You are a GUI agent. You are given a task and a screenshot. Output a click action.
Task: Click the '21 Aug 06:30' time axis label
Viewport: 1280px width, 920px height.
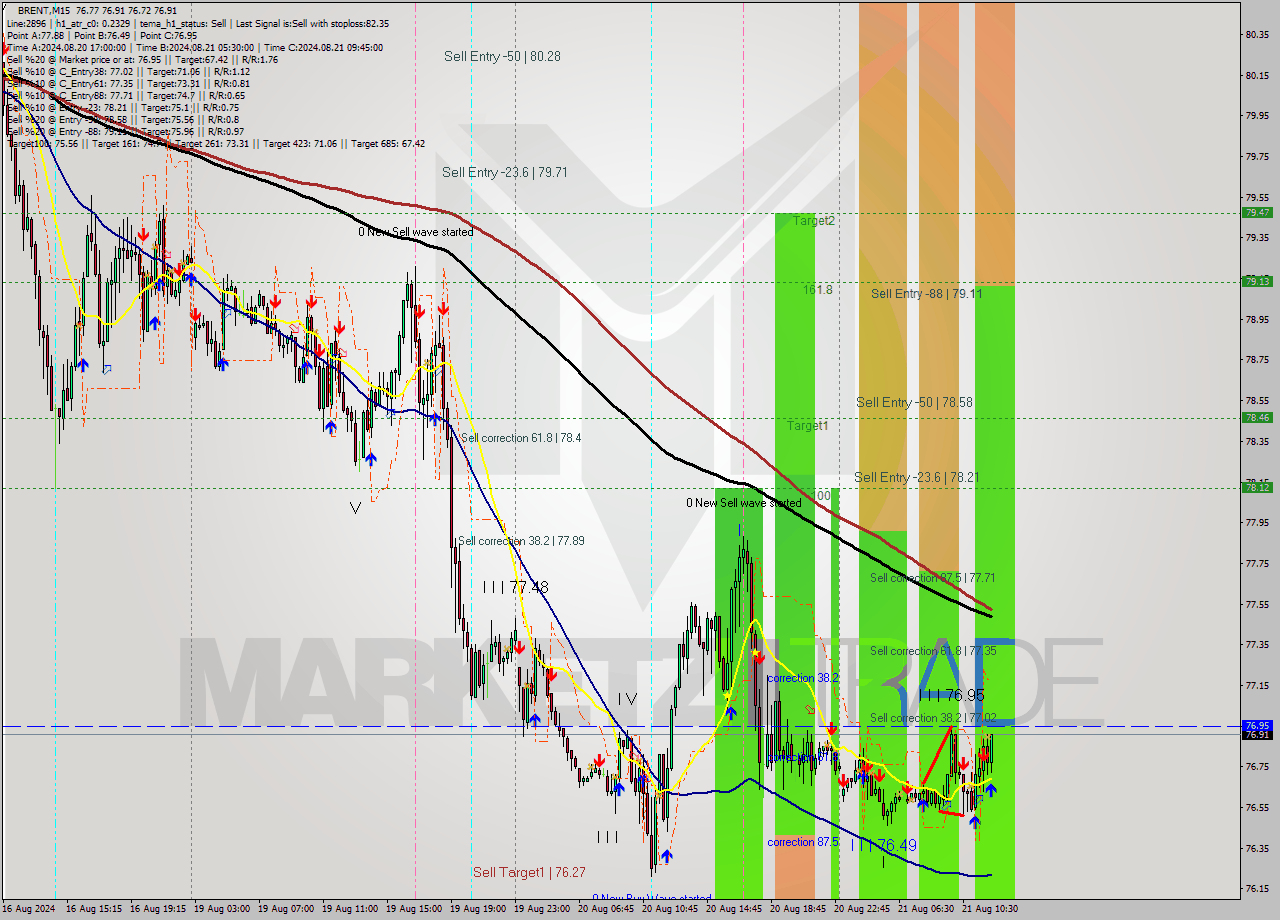(926, 909)
